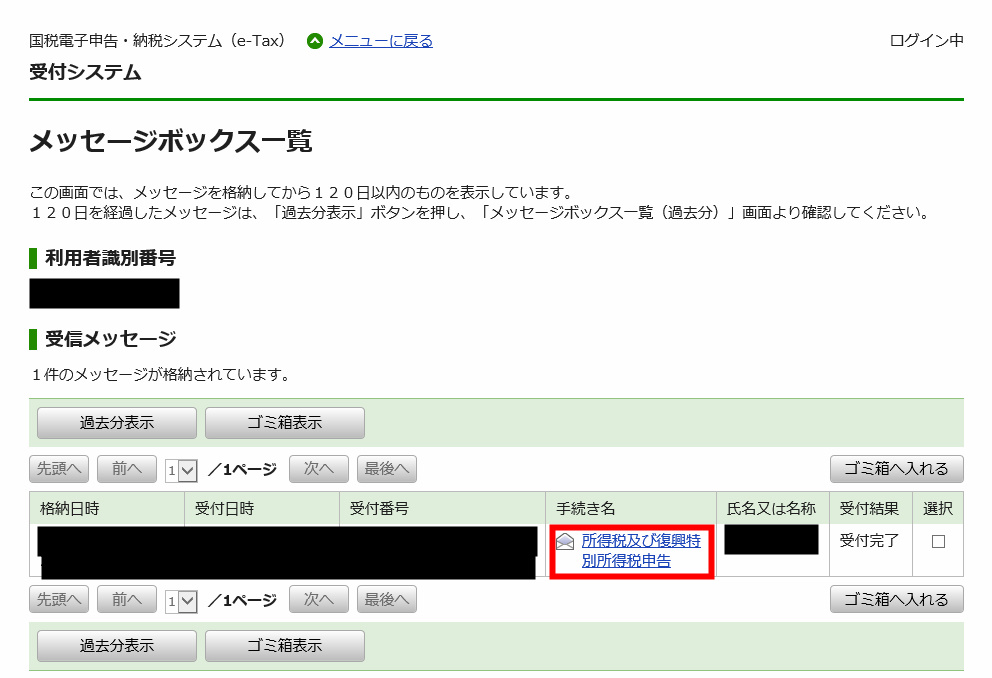Click the ゴミ箱へ入れる button below the table
Screen dimensions: 992x678
tap(896, 600)
